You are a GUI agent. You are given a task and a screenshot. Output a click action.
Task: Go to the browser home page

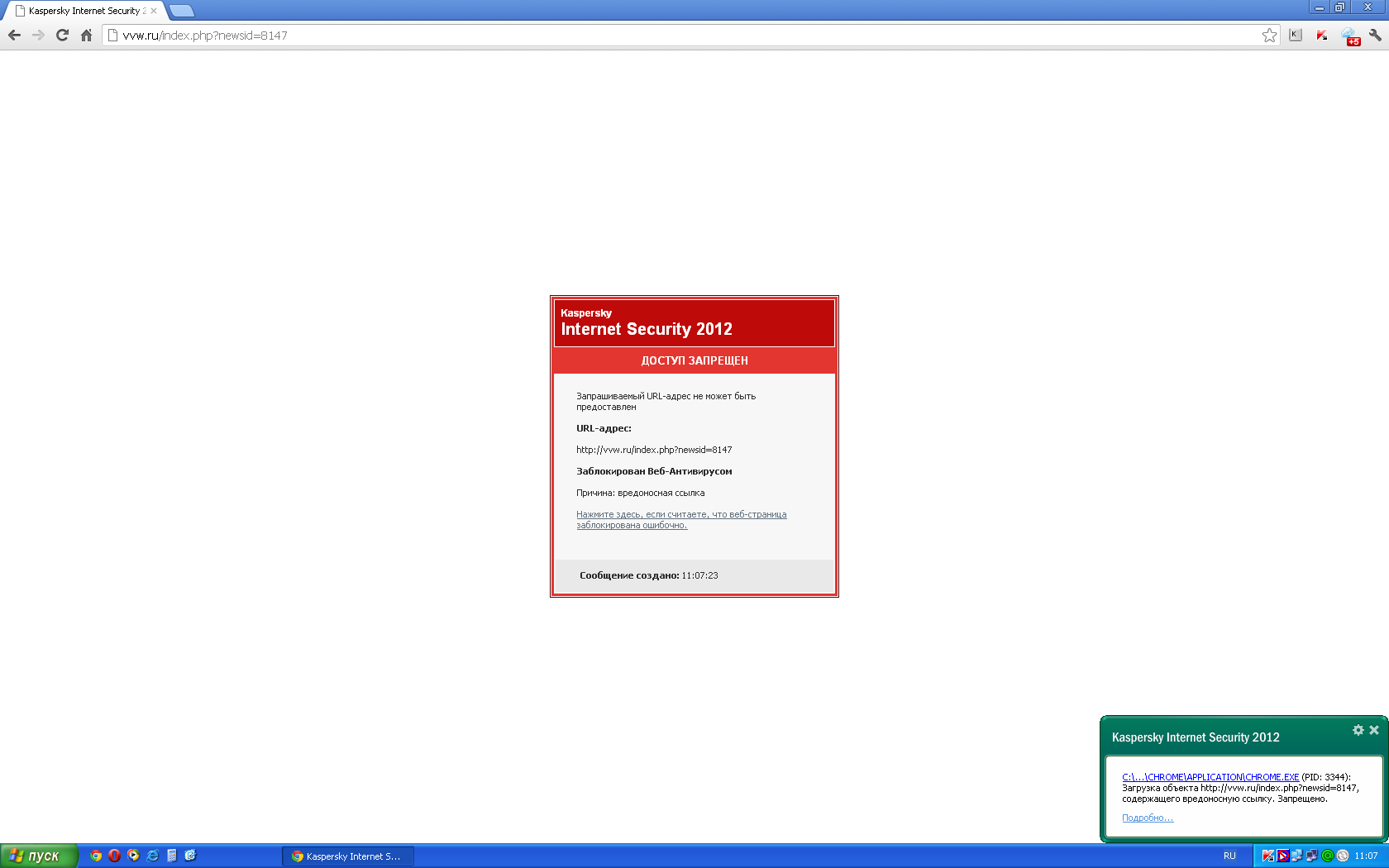pos(86,35)
